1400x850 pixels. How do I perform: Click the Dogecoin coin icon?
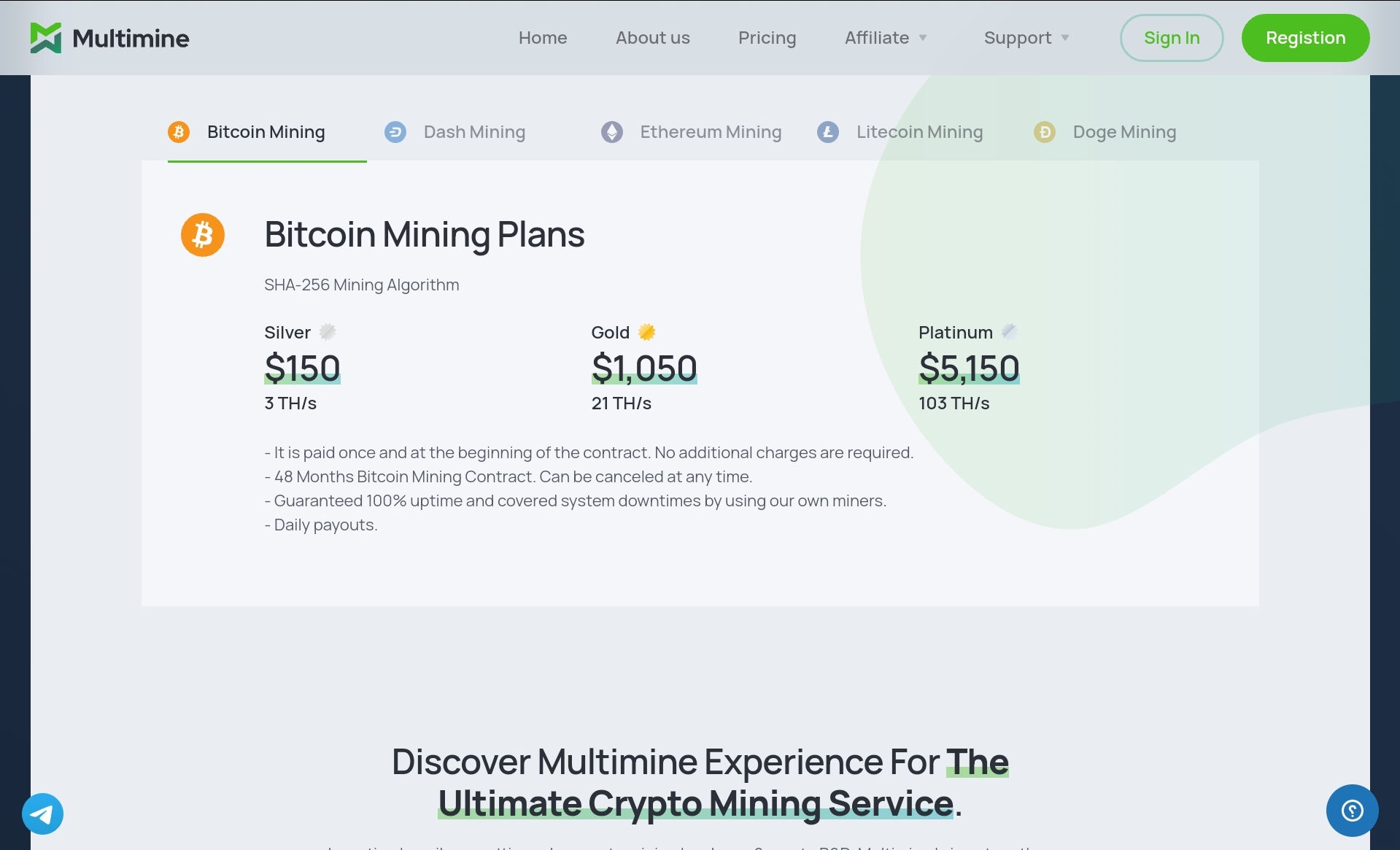1045,132
